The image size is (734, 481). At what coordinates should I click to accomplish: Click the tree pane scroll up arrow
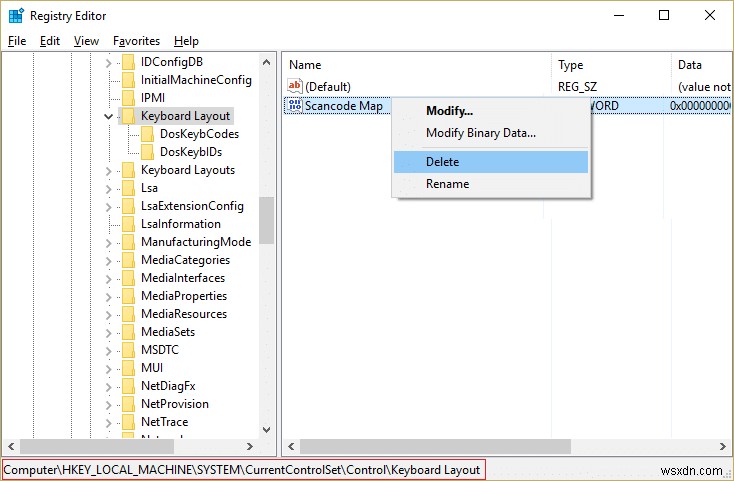tap(266, 62)
